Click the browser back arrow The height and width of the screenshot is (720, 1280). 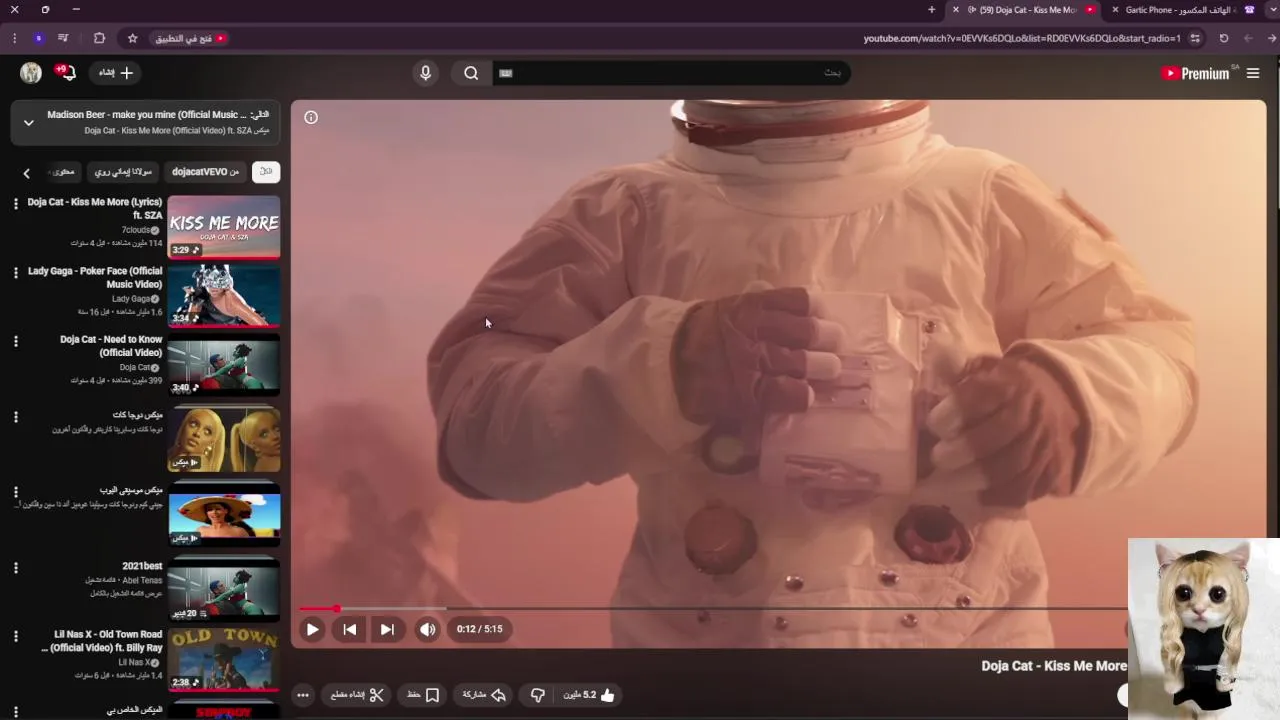(x=1272, y=38)
